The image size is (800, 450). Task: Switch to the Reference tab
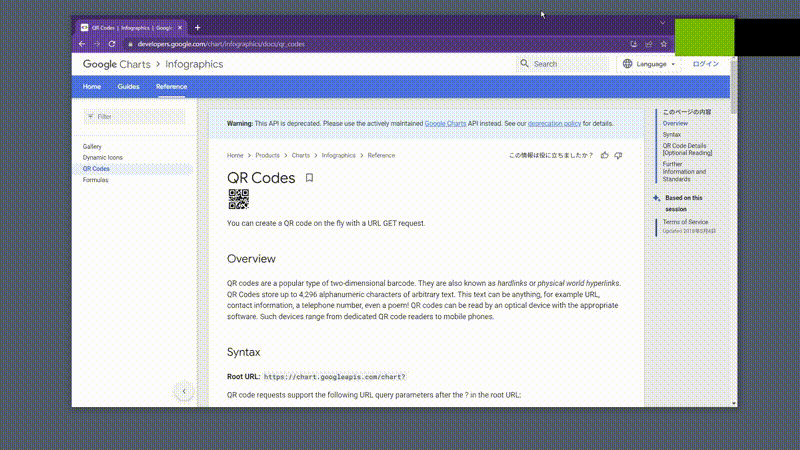171,87
